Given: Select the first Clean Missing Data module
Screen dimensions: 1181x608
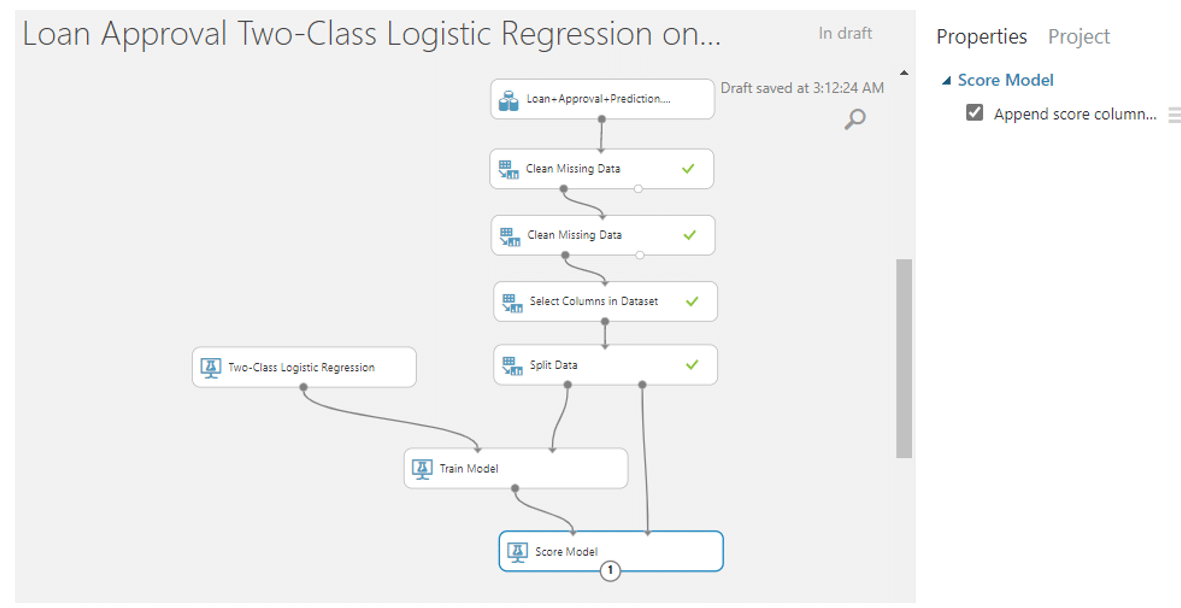Looking at the screenshot, I should tap(601, 169).
